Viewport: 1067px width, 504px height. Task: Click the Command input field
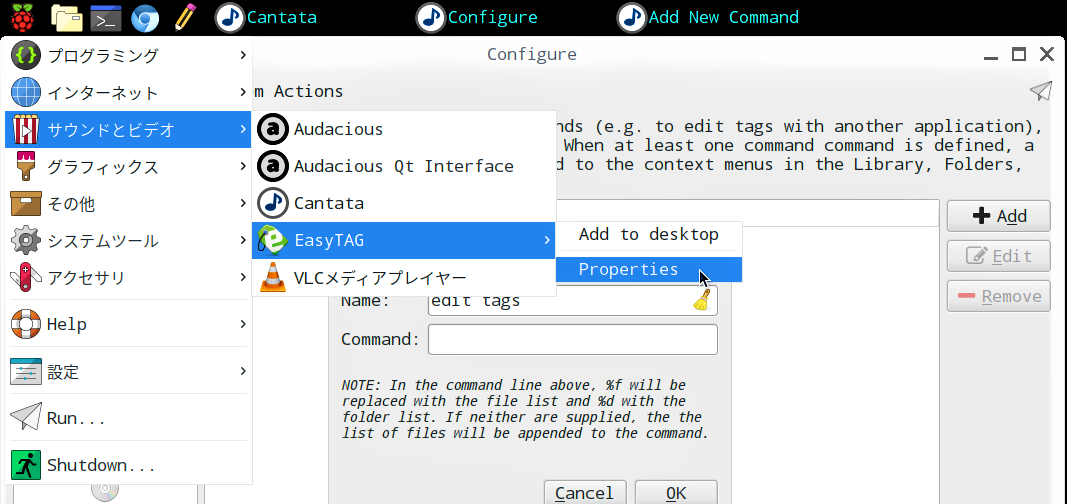click(x=572, y=339)
